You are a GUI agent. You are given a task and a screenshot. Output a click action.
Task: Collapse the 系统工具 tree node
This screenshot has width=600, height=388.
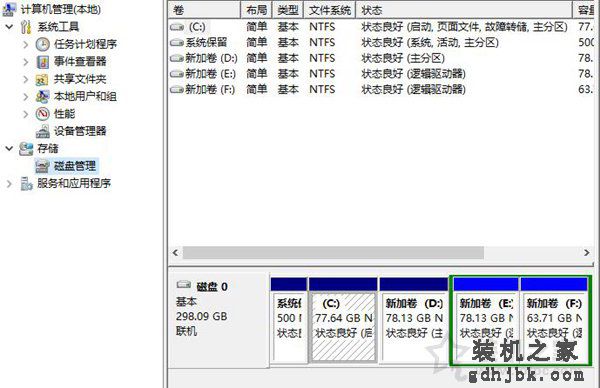coord(10,27)
